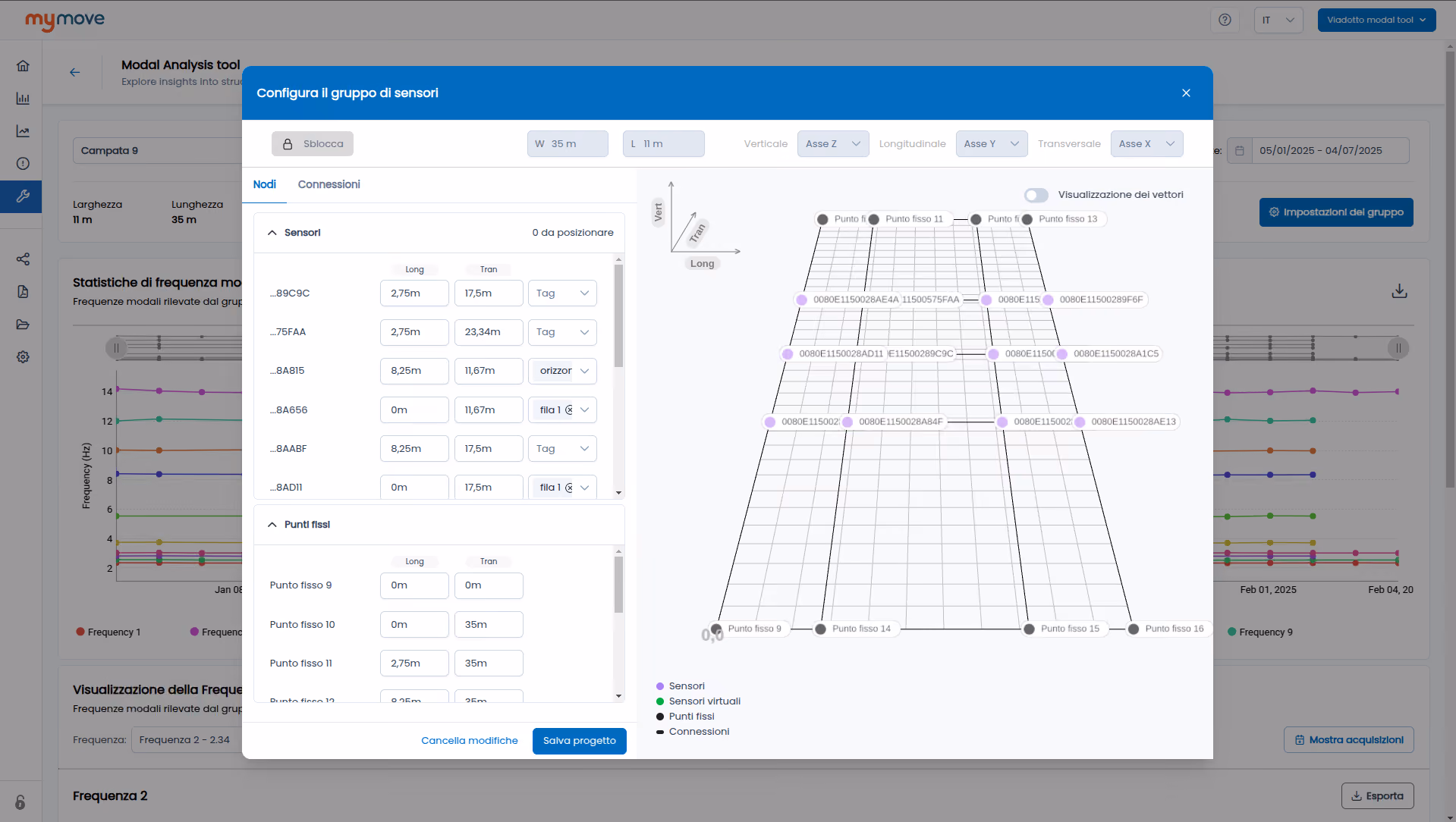This screenshot has width=1456, height=822.
Task: Open the Longitudinale axis dropdown
Action: click(992, 144)
